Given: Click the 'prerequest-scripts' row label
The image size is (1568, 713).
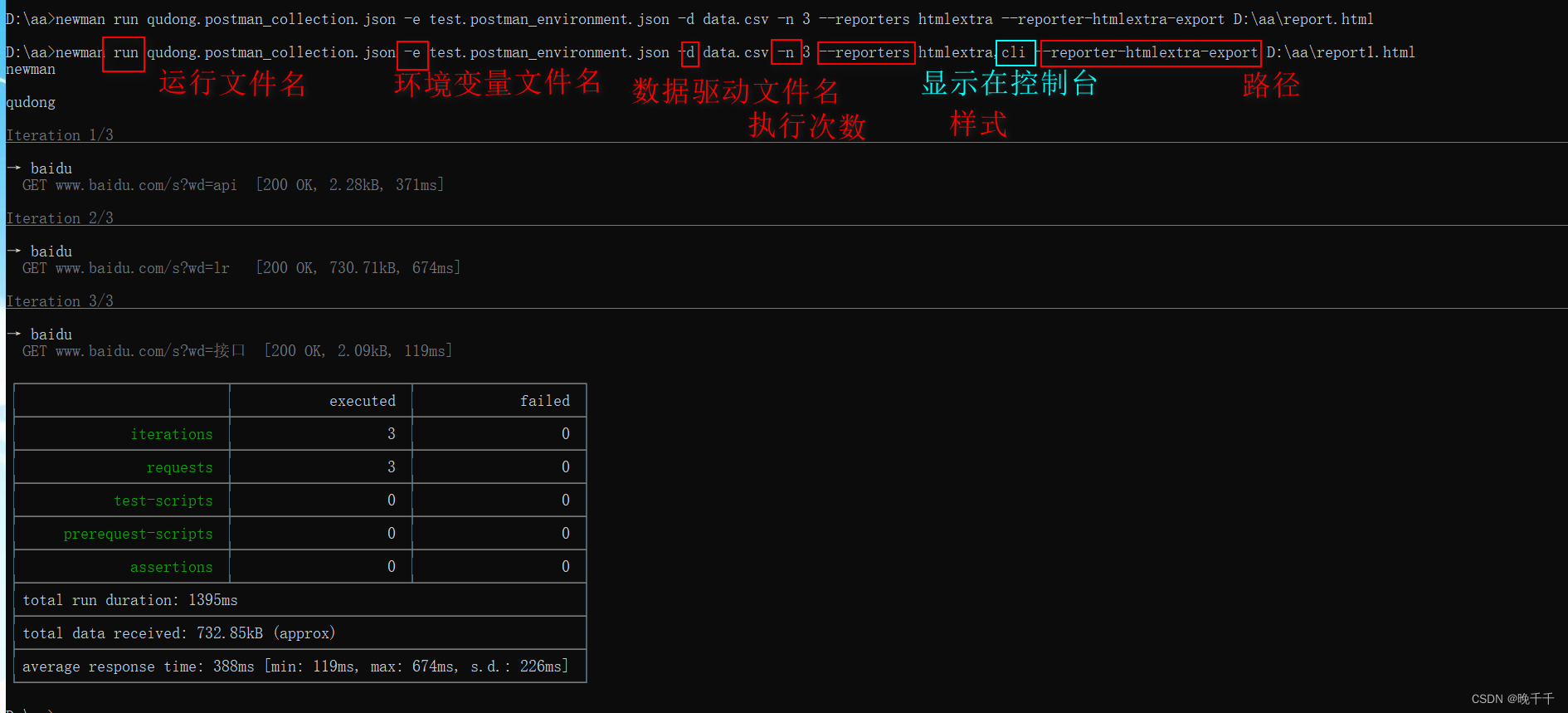Looking at the screenshot, I should point(139,534).
